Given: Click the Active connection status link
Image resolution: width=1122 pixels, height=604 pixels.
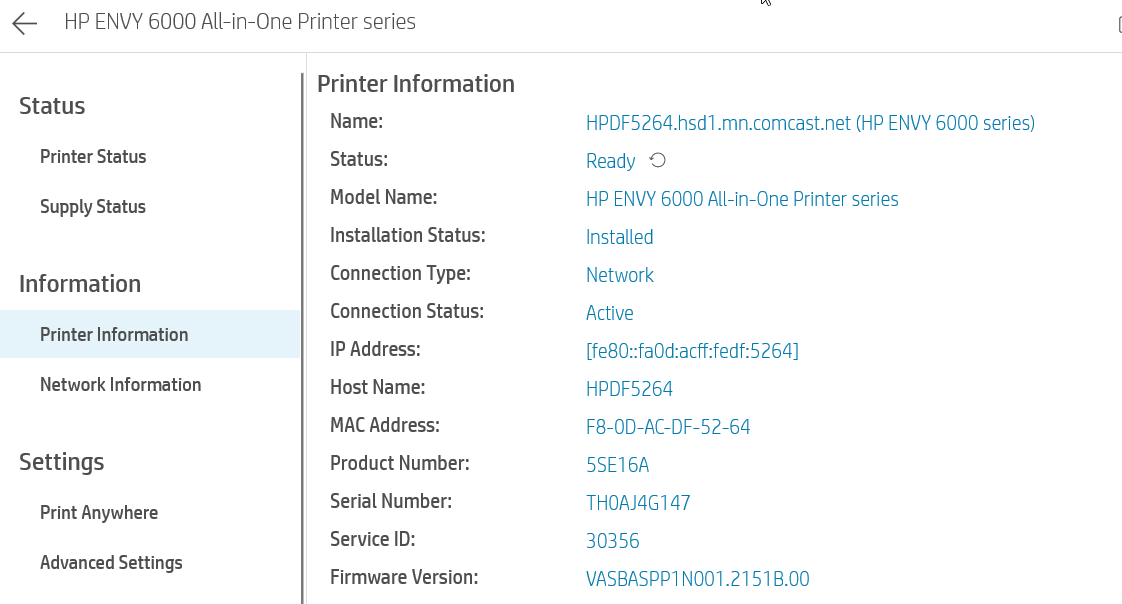Looking at the screenshot, I should 610,313.
